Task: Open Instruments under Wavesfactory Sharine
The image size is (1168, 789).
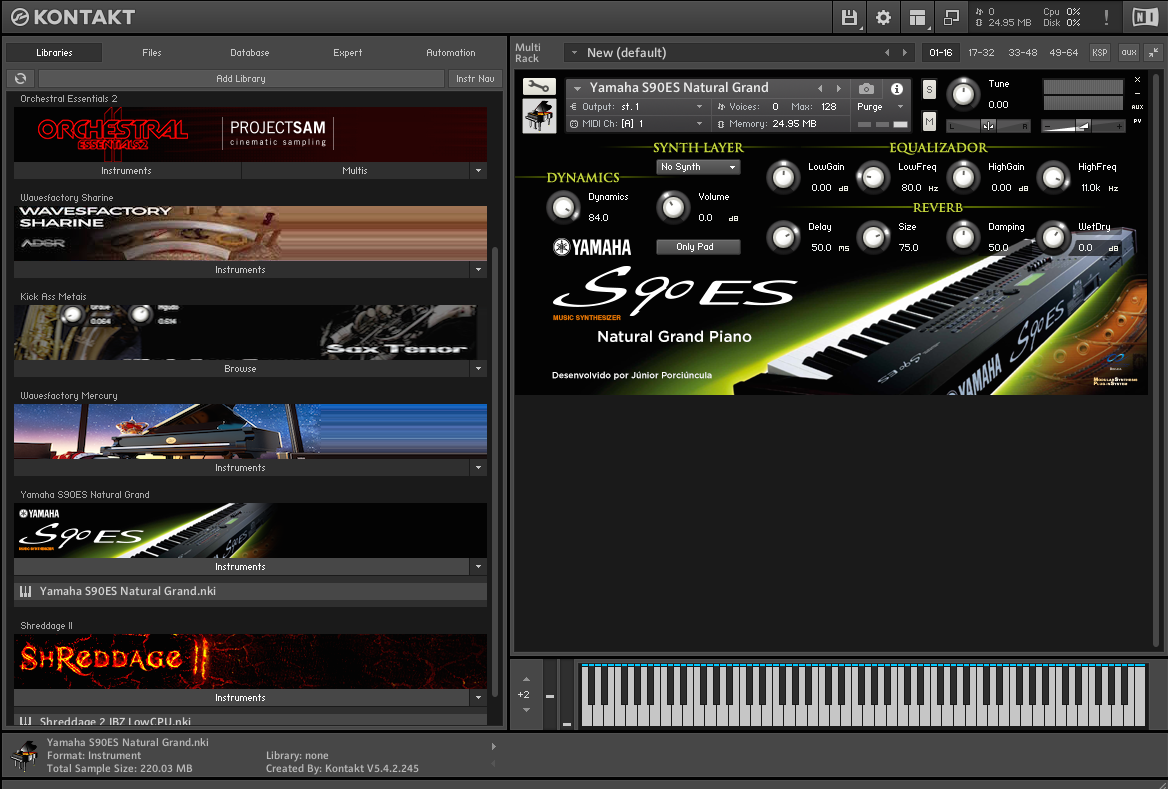Action: (241, 270)
